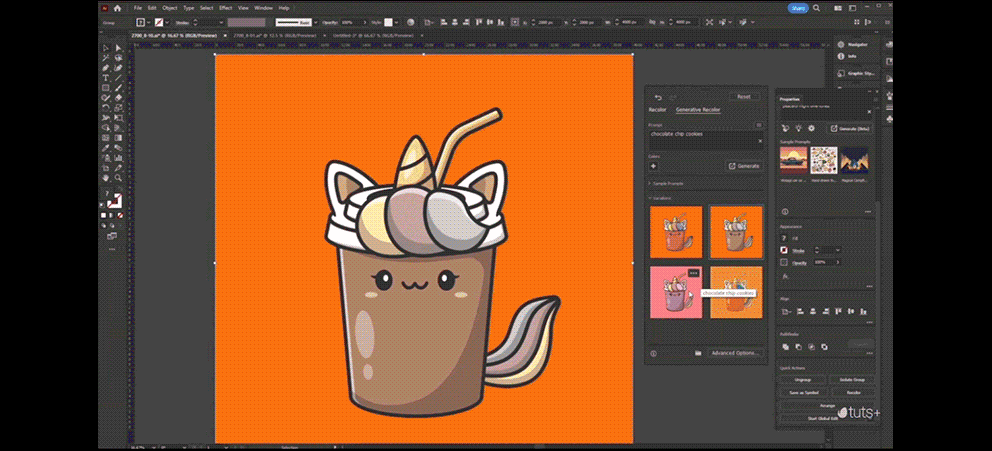The height and width of the screenshot is (451, 992).
Task: Click the add color plus icon
Action: click(653, 166)
